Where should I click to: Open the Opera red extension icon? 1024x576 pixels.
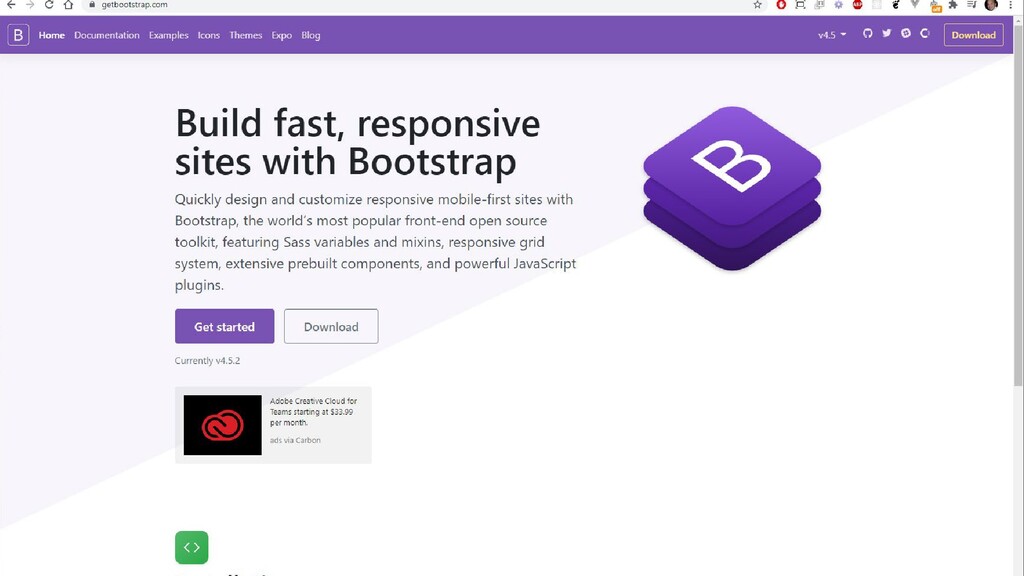(x=781, y=5)
